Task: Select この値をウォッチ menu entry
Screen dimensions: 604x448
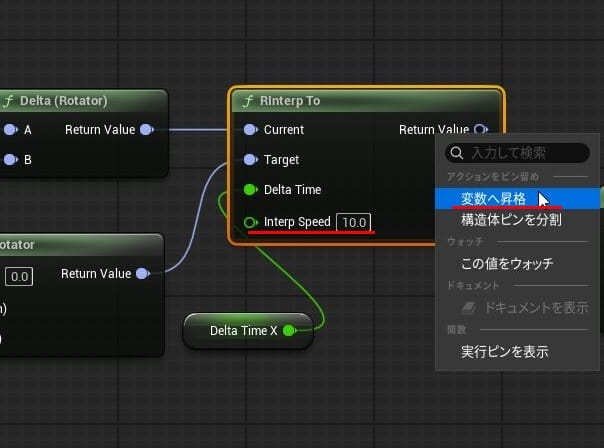Action: pyautogui.click(x=517, y=264)
